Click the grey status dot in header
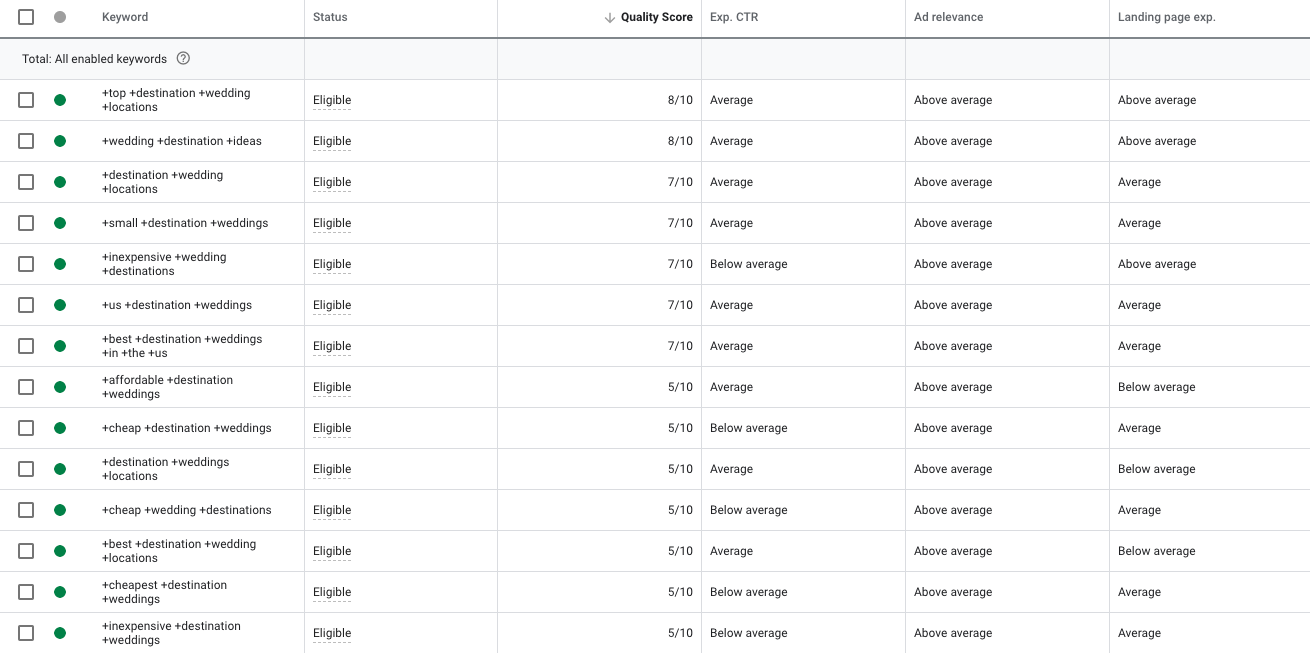Viewport: 1310px width, 653px height. pos(60,17)
